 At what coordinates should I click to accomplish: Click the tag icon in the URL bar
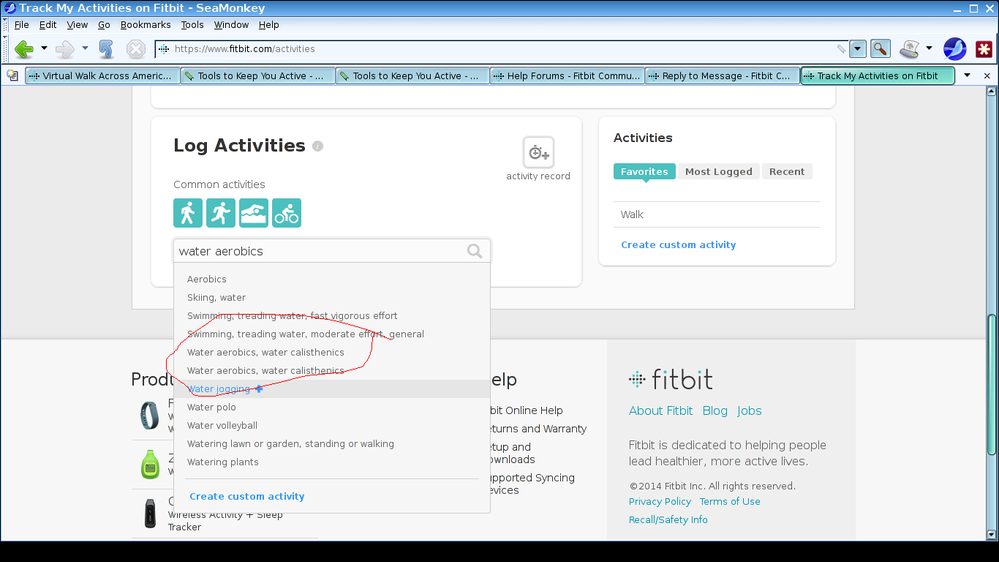(842, 48)
